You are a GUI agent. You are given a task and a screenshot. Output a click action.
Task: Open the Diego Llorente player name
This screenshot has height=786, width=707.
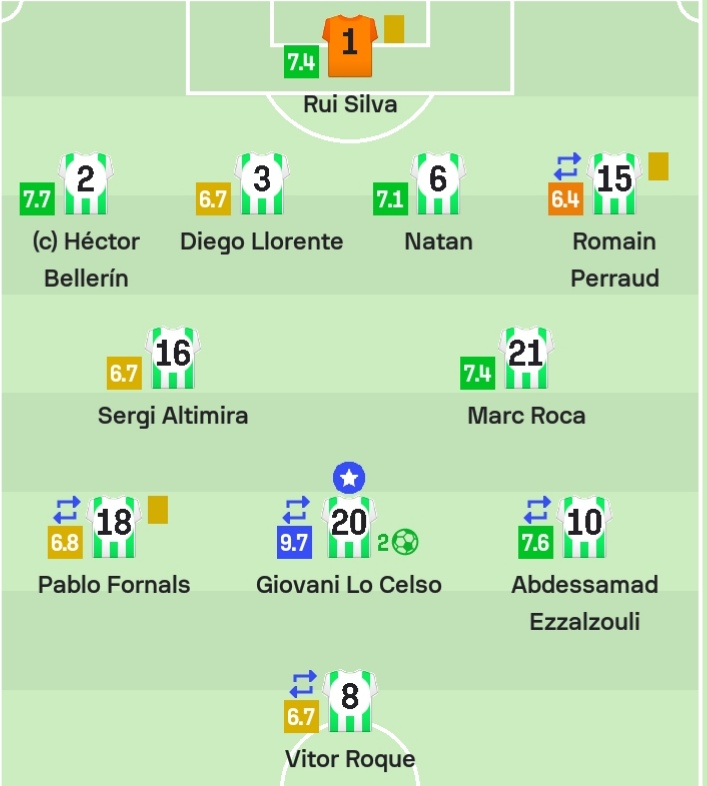261,242
